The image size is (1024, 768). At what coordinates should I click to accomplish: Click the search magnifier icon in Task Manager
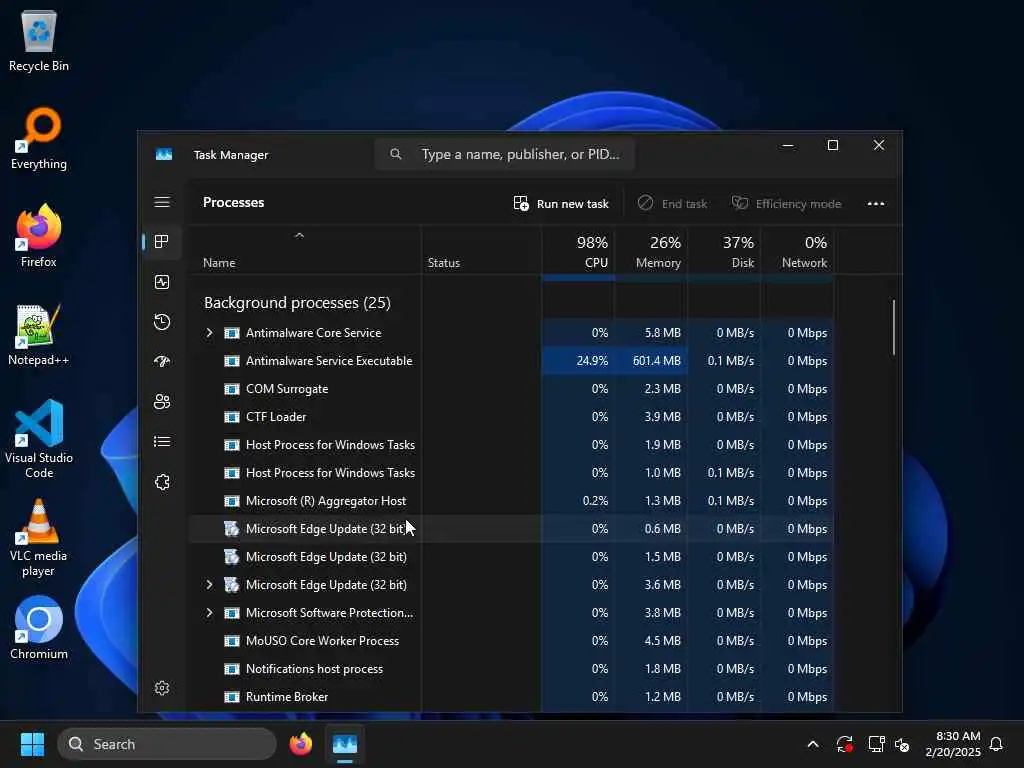tap(395, 154)
